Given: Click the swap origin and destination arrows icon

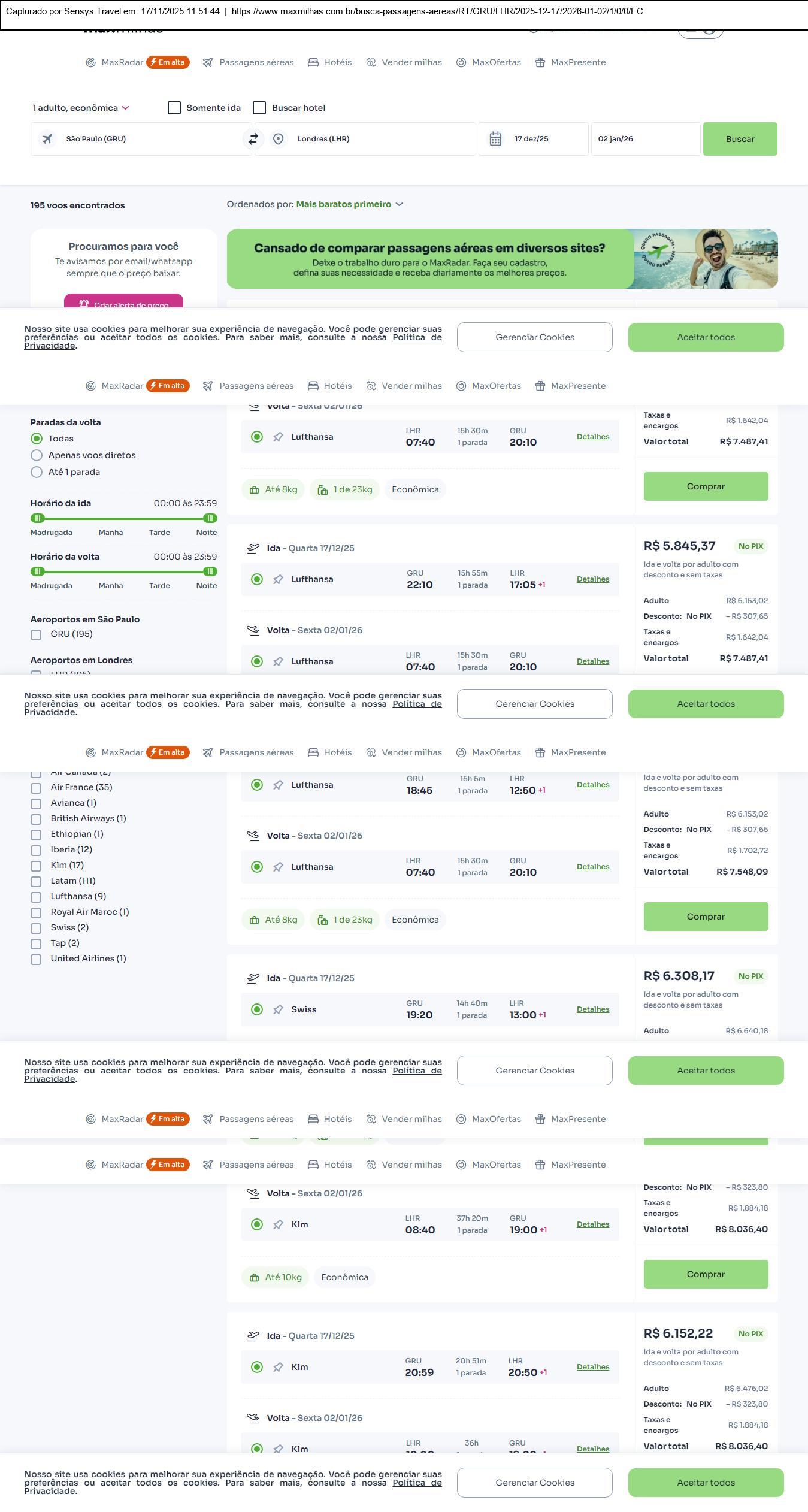Looking at the screenshot, I should pos(253,139).
